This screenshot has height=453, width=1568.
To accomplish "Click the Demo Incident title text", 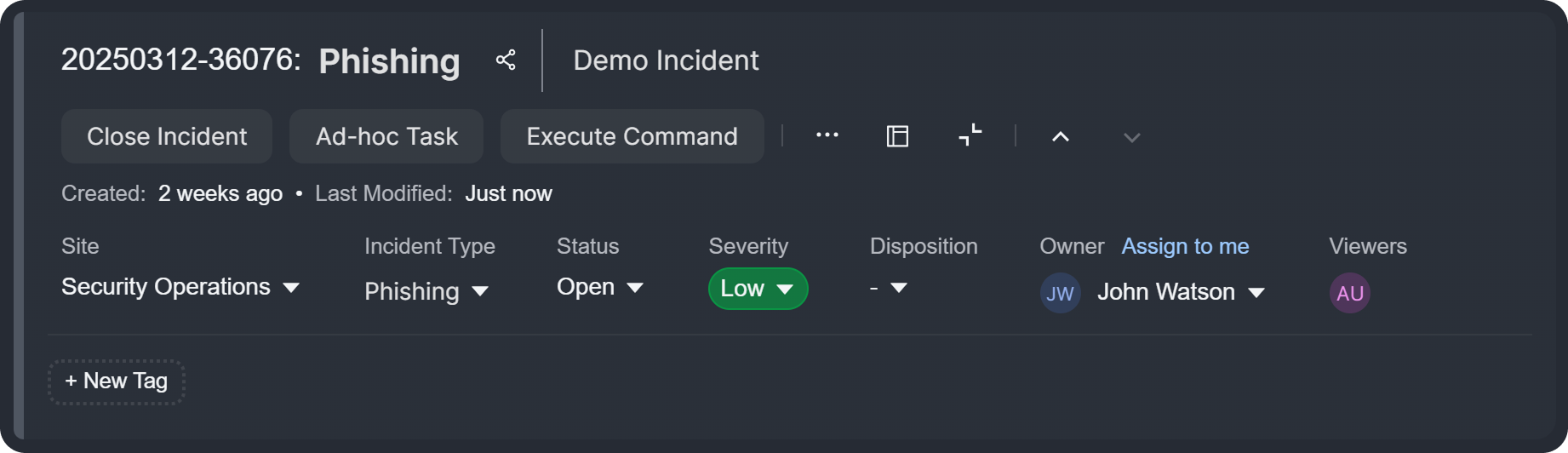I will 666,60.
